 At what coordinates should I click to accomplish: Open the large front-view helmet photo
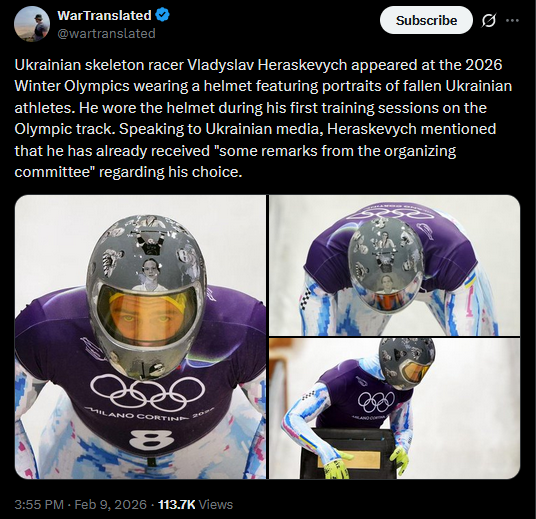click(140, 337)
